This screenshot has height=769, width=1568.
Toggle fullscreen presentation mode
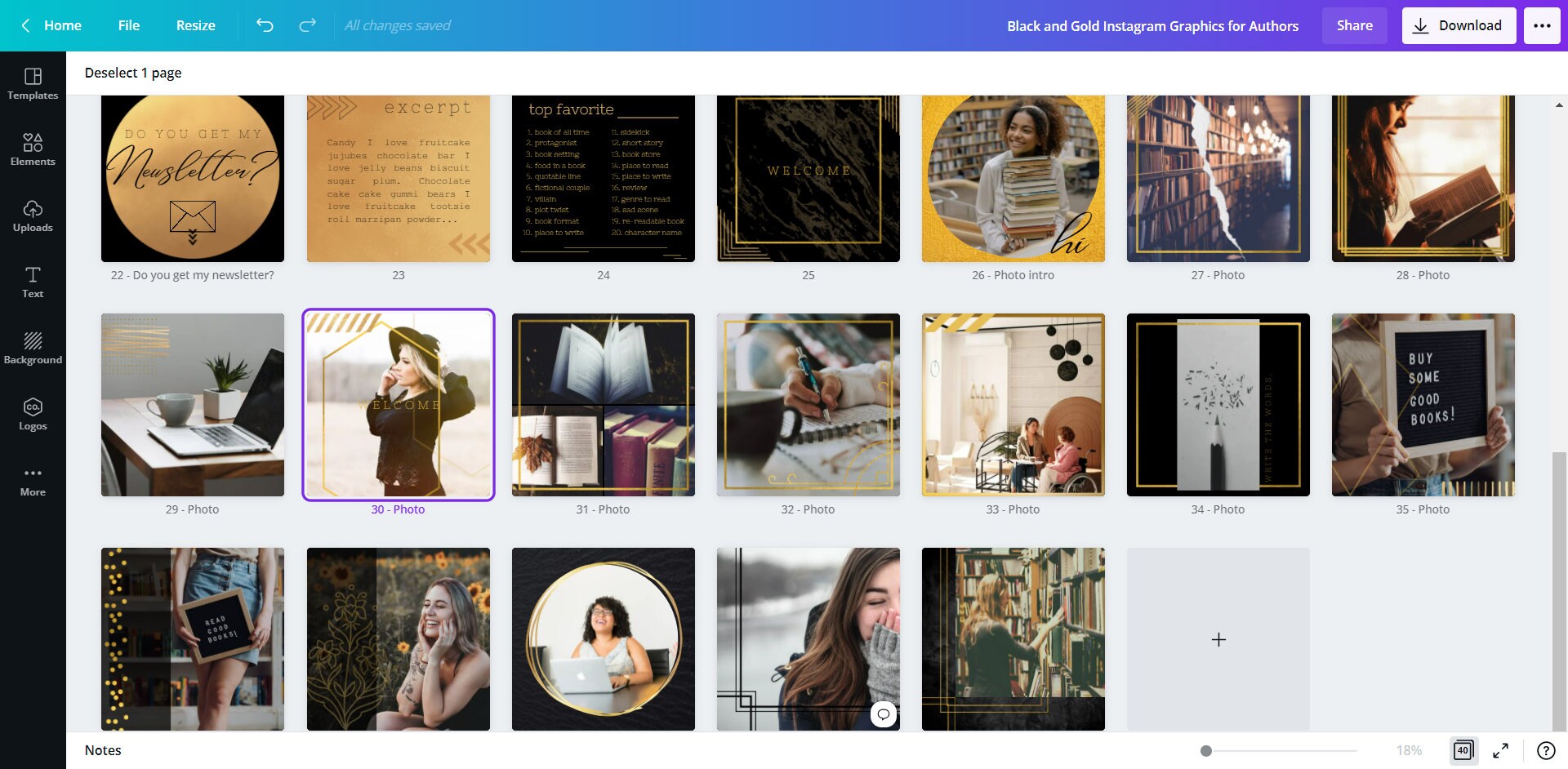coord(1501,749)
